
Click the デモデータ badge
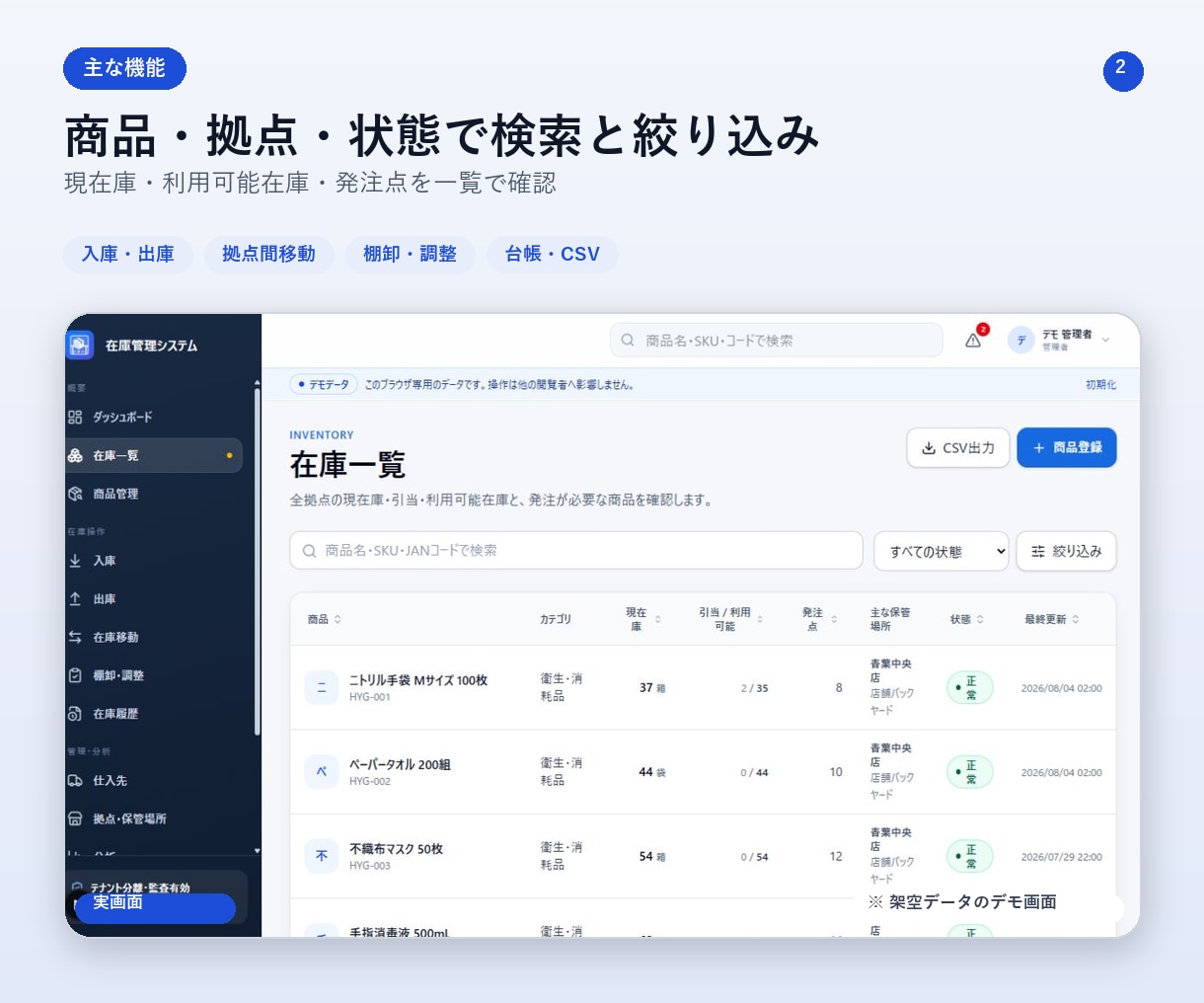coord(324,385)
